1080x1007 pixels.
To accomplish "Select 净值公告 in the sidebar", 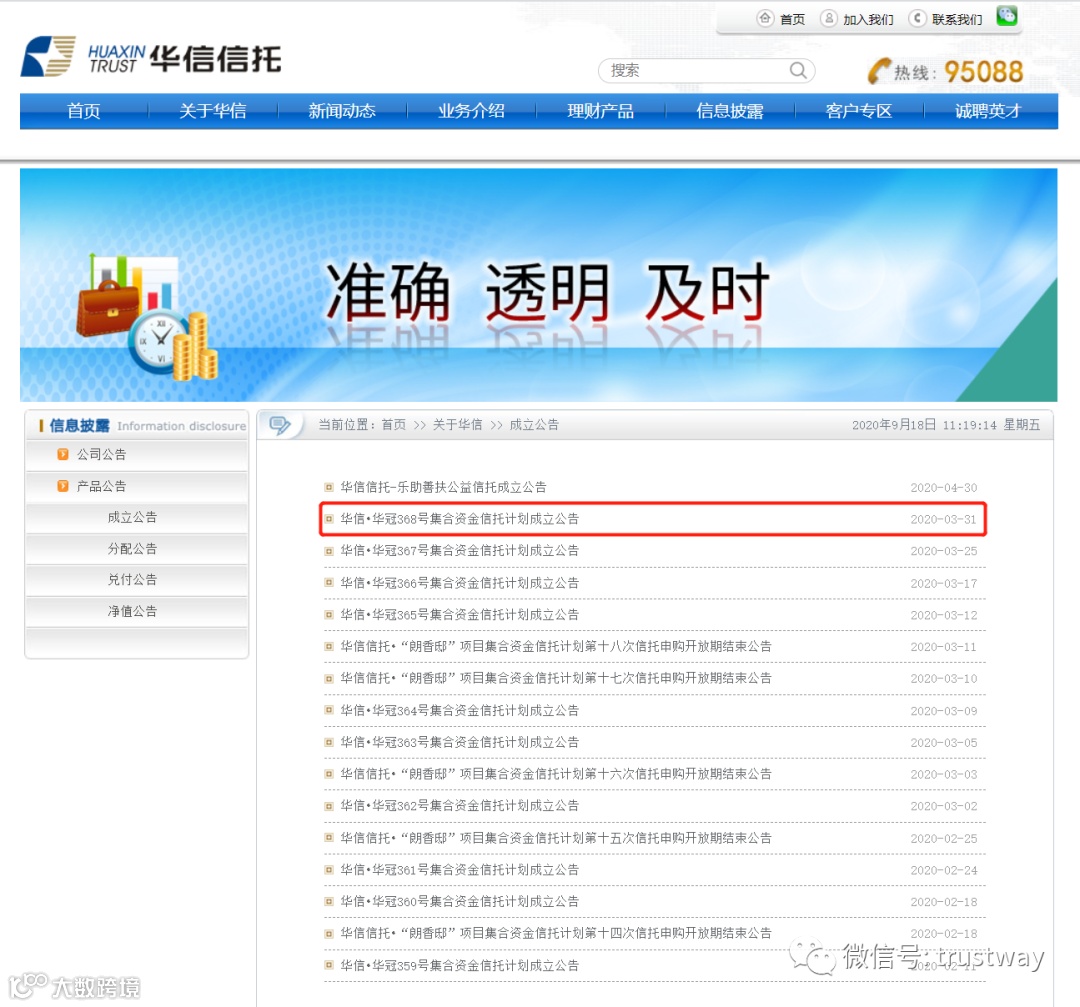I will point(132,612).
